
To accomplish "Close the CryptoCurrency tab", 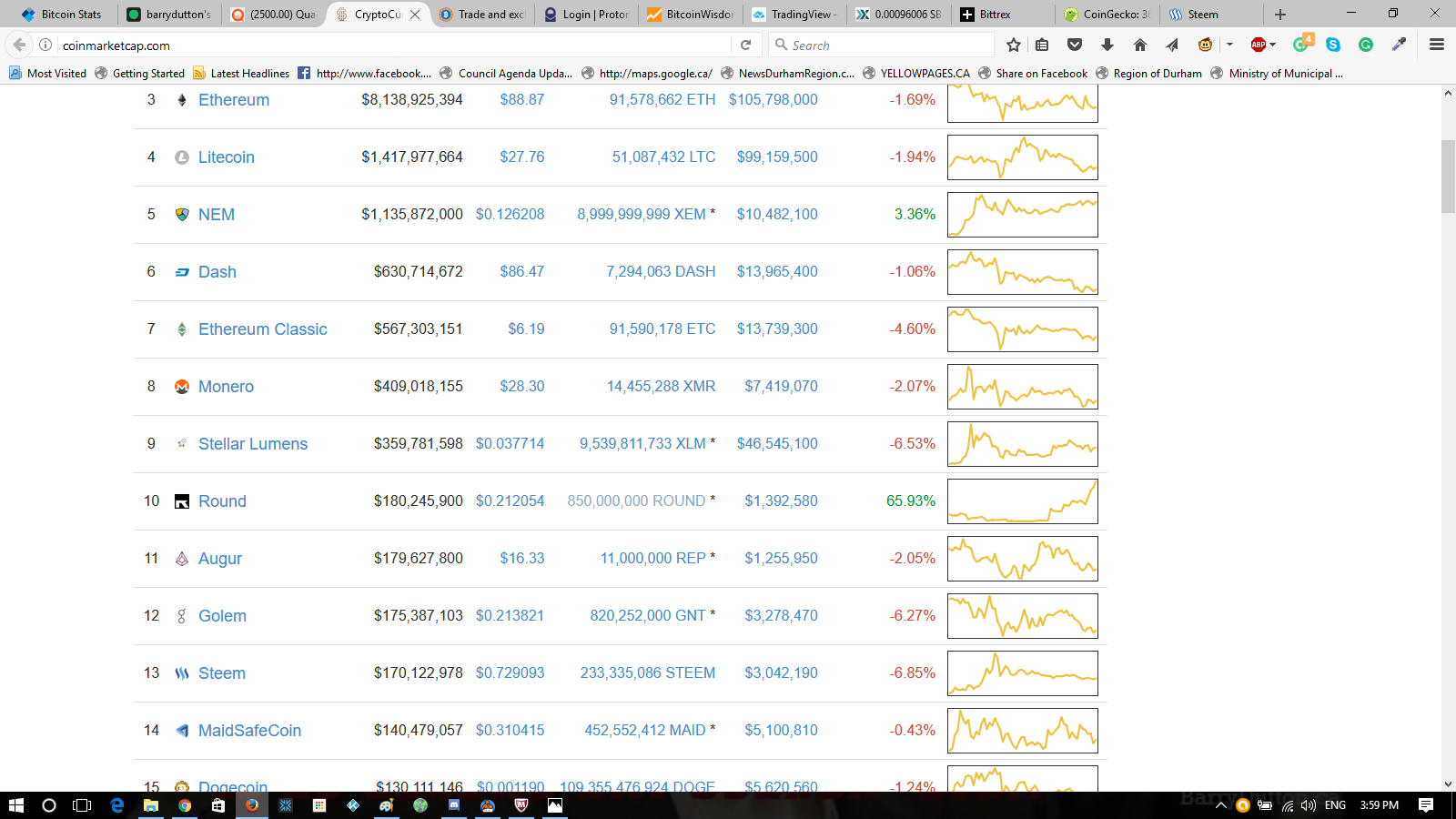I will point(415,15).
